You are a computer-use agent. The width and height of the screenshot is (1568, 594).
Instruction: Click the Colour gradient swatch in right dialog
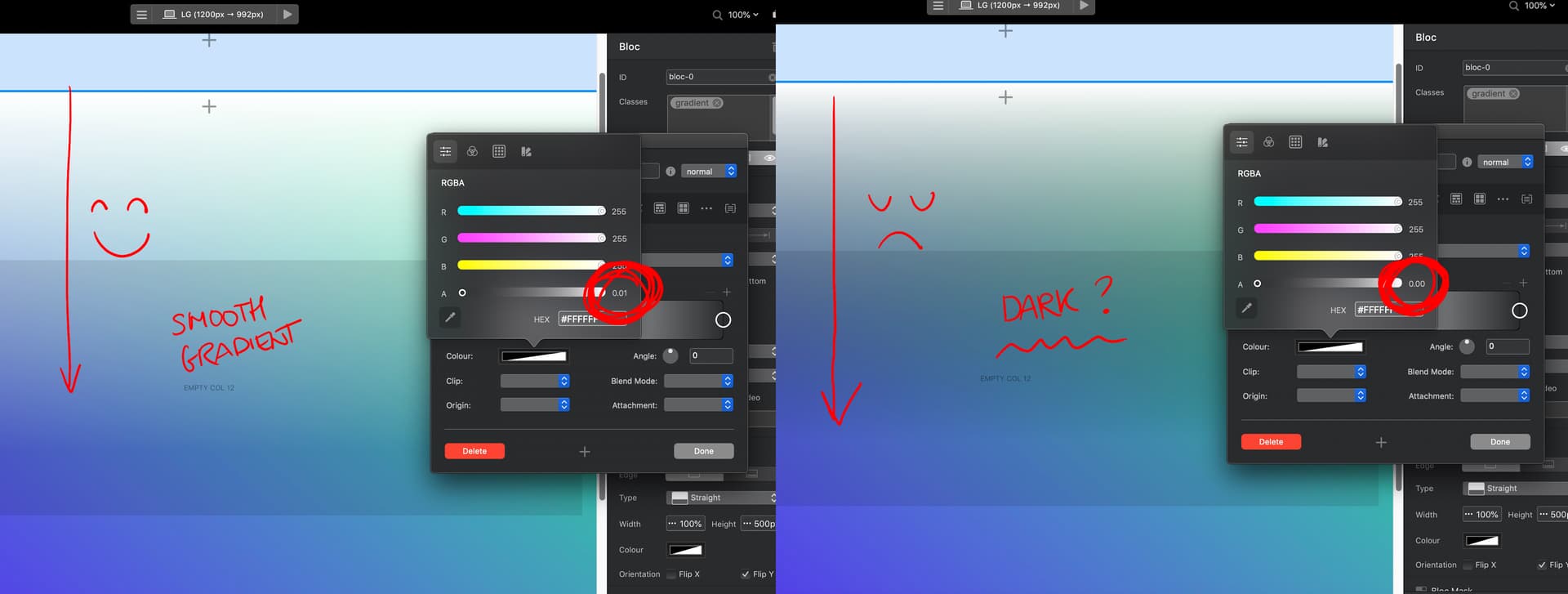click(x=1330, y=347)
